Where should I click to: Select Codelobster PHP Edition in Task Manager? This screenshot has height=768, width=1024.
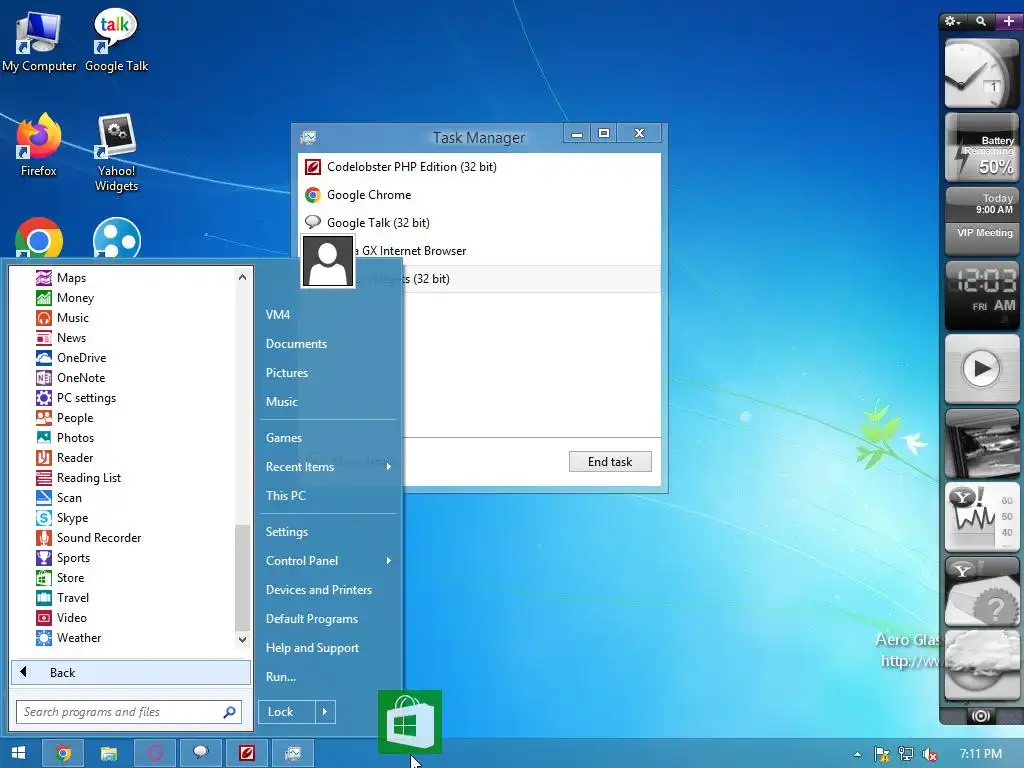479,167
